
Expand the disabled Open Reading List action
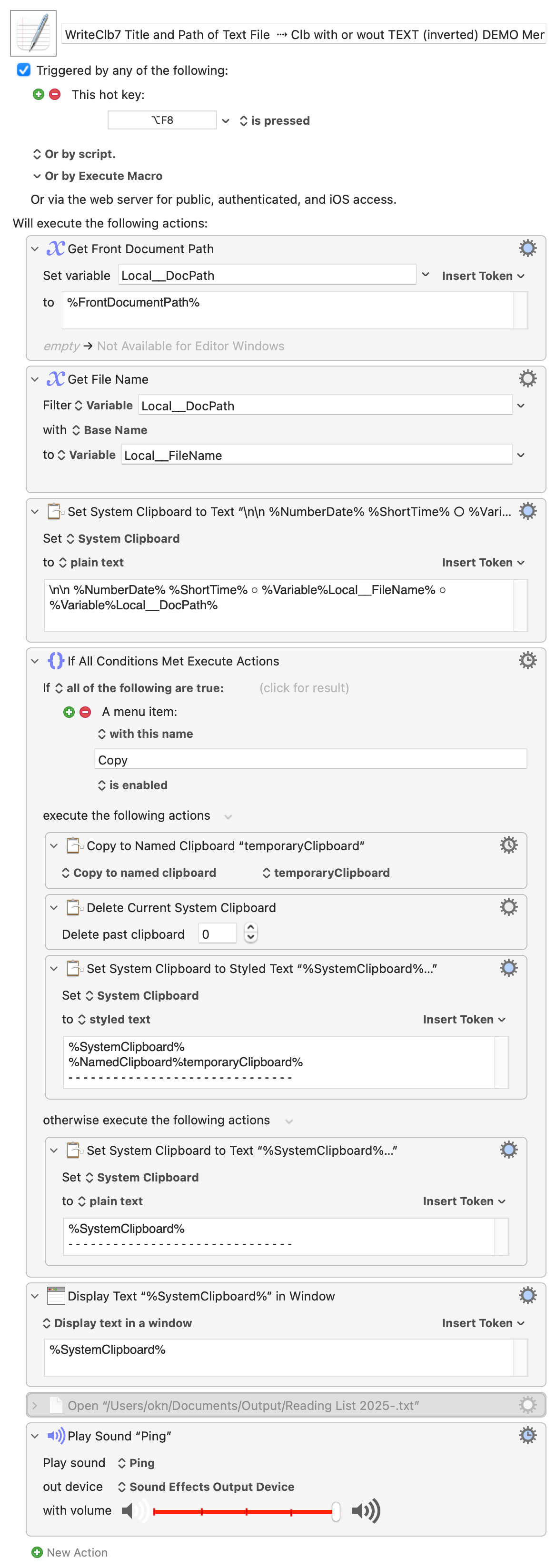[35, 1405]
